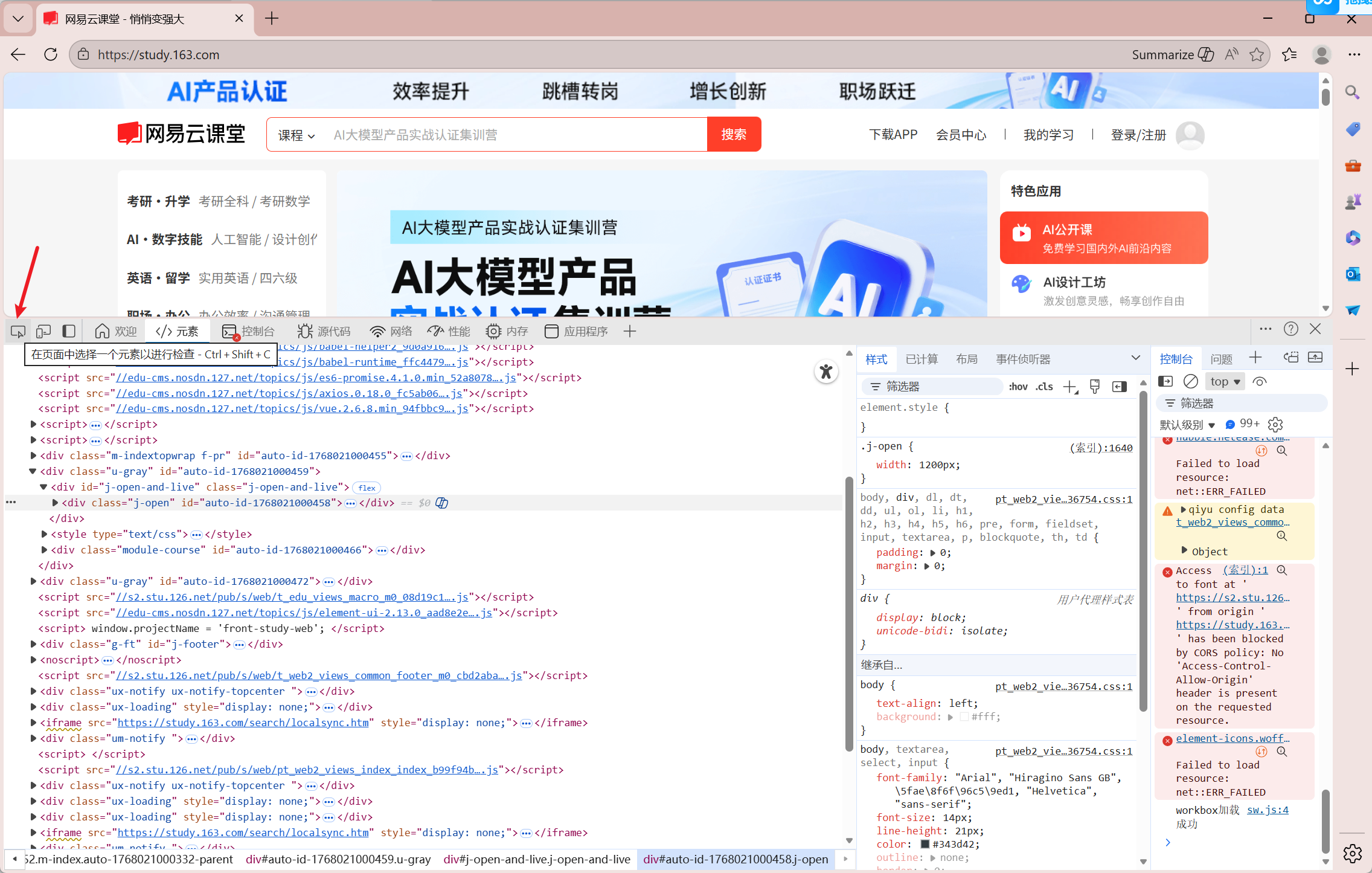Toggle device emulation mode icon

tap(43, 331)
